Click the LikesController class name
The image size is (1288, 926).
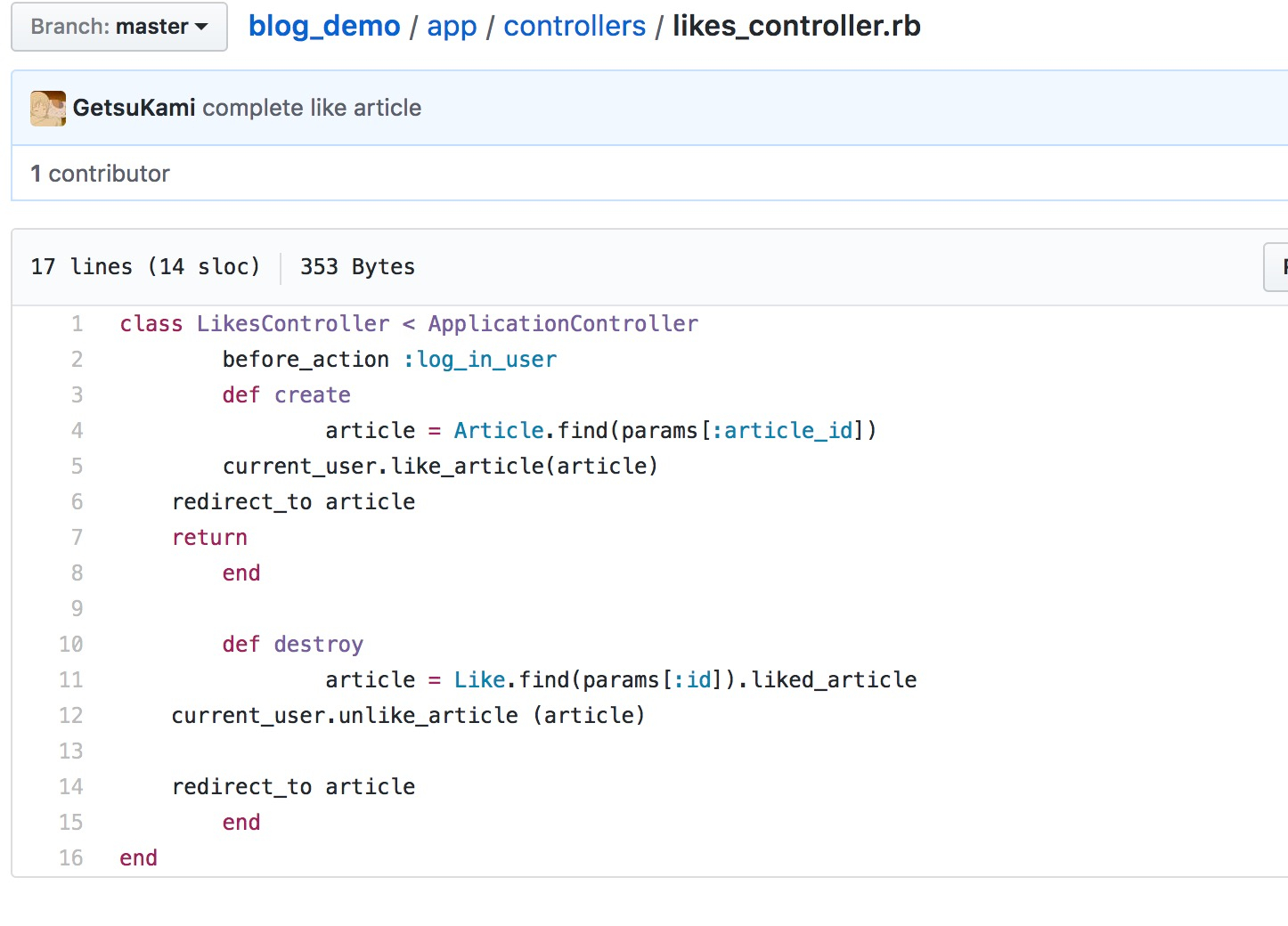coord(293,323)
